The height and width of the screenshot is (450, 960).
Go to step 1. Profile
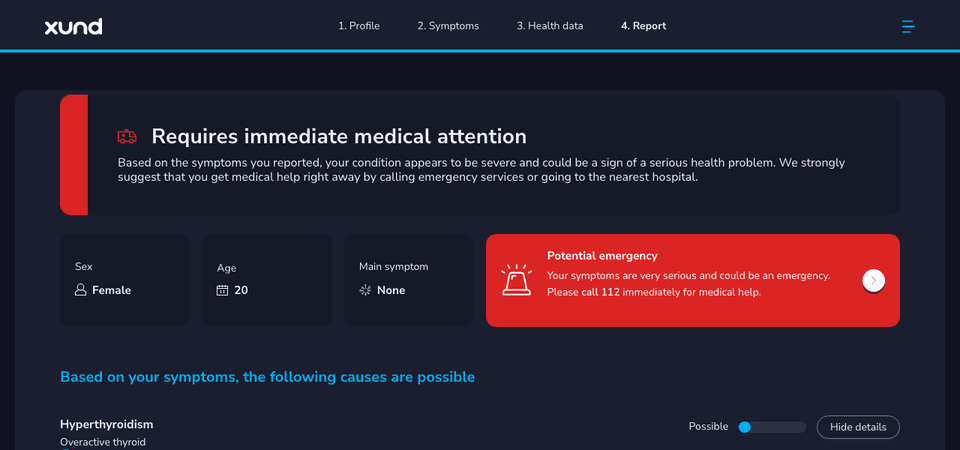[x=359, y=26]
